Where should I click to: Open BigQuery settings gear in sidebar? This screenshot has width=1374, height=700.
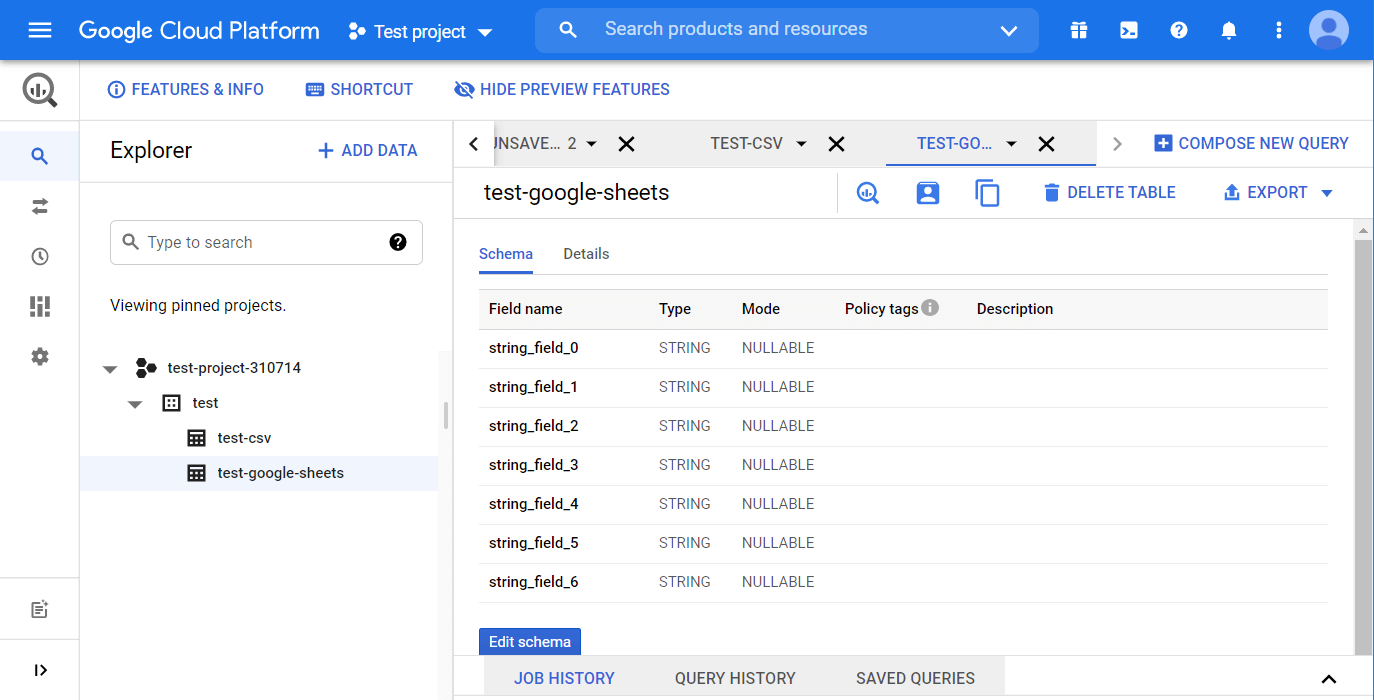[40, 356]
